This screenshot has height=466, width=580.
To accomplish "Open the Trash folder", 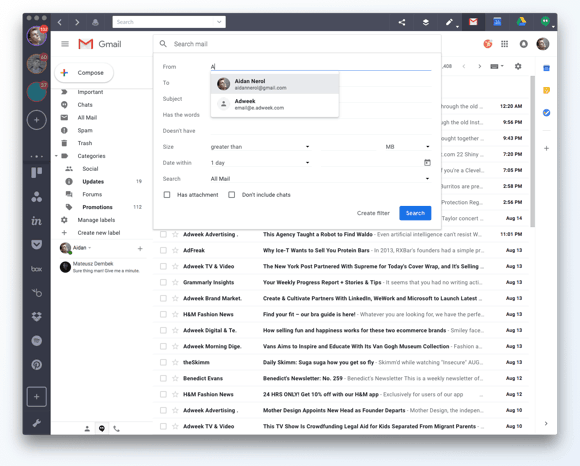I will tap(85, 143).
